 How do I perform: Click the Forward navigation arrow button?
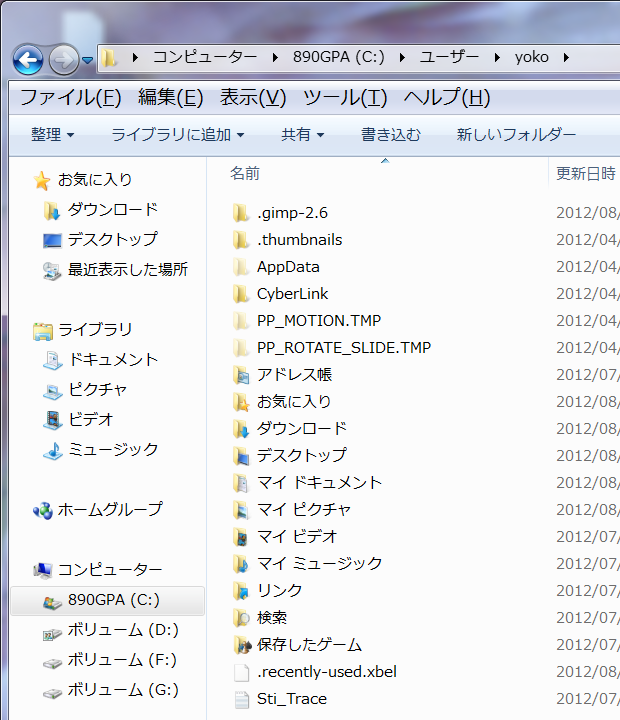point(63,59)
